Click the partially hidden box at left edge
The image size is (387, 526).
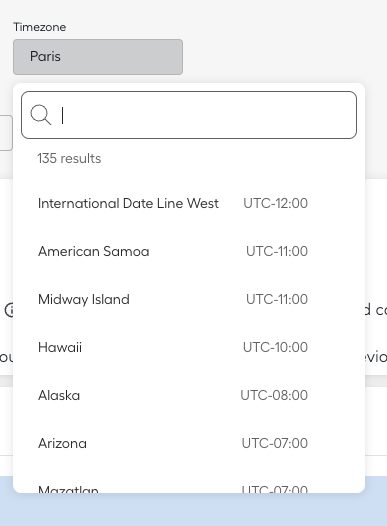[x=6, y=133]
